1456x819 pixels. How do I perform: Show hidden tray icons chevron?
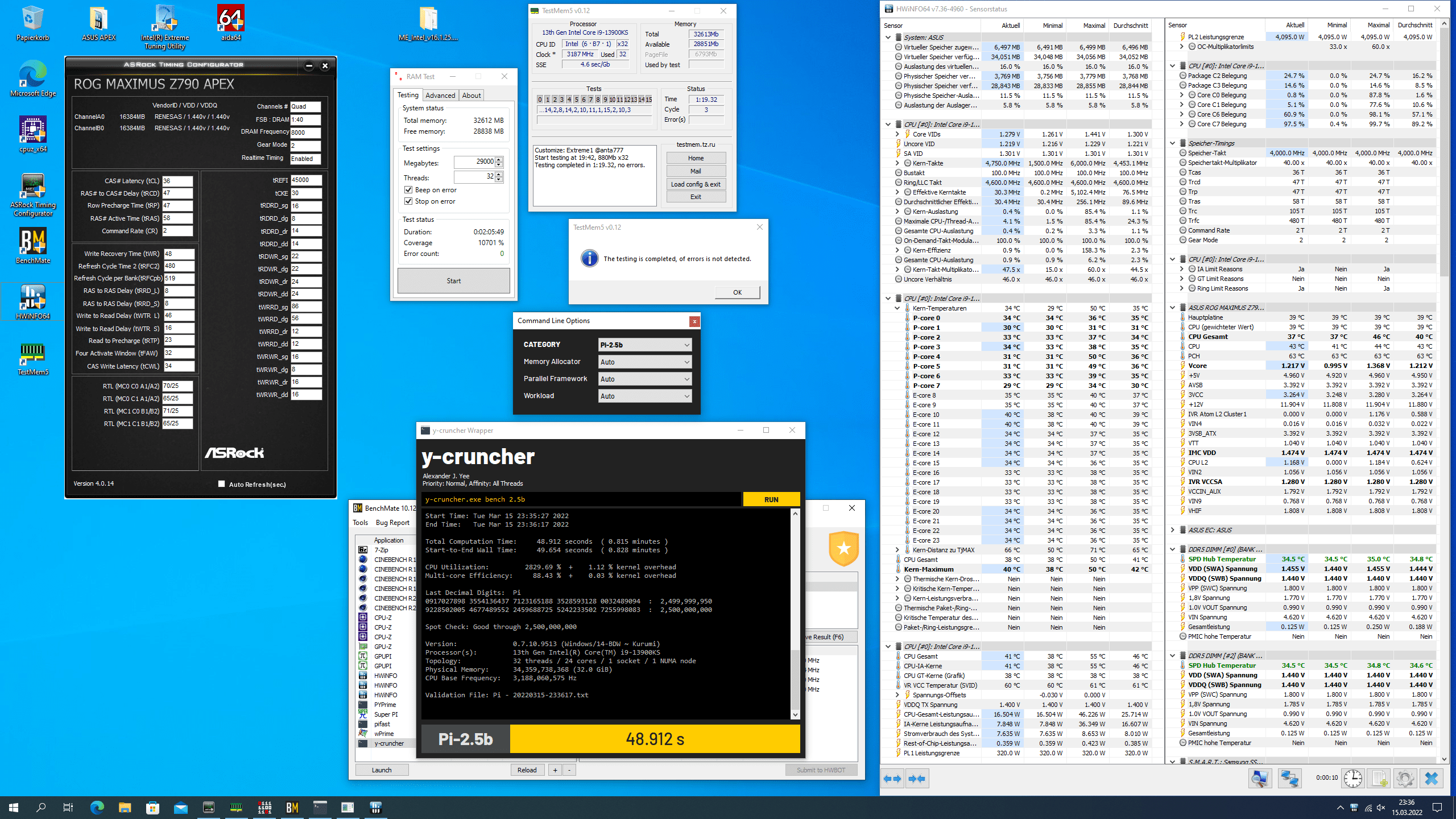1340,808
